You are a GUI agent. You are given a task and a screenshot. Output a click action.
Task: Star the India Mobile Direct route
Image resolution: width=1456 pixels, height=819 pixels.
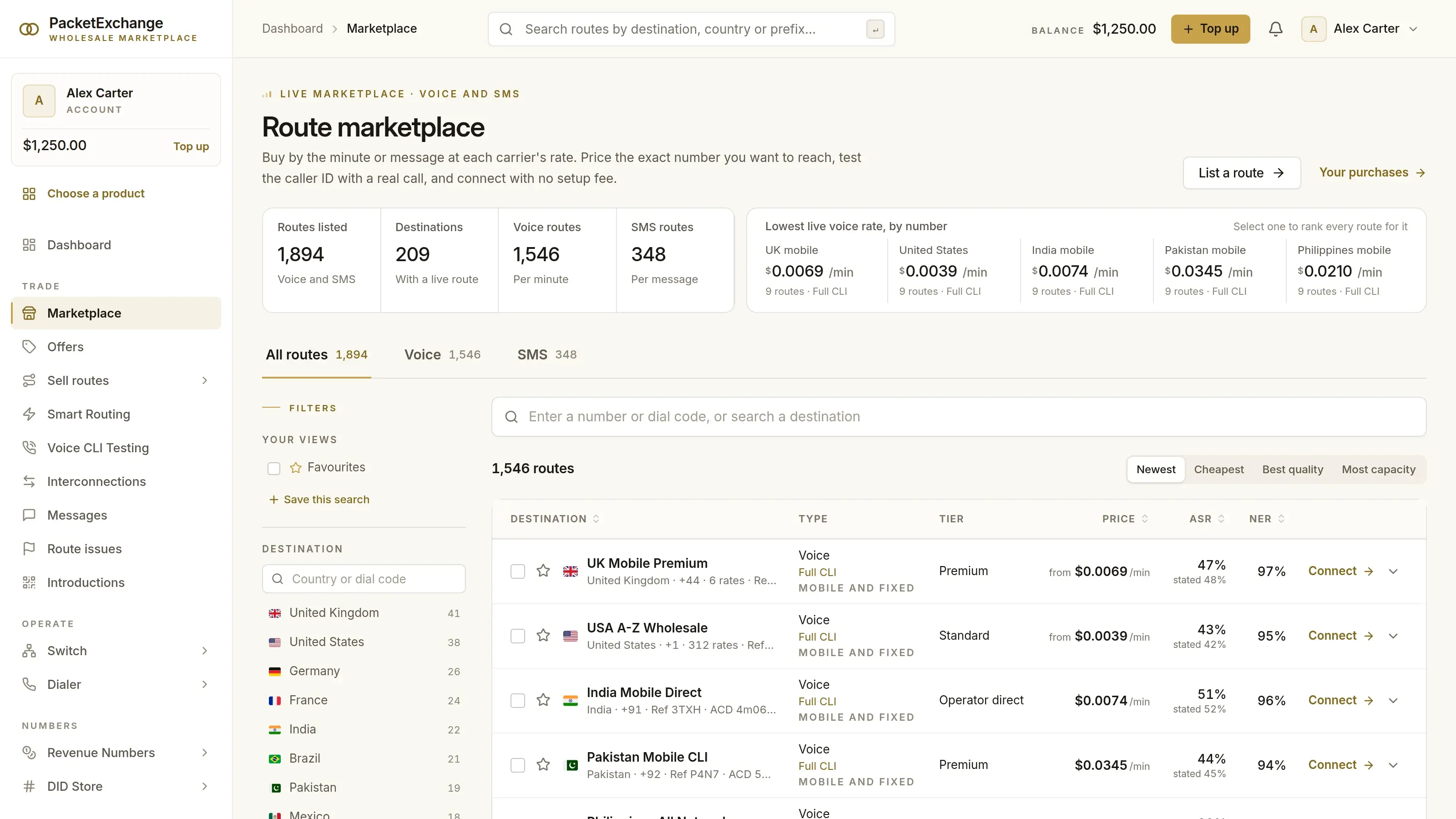(543, 700)
